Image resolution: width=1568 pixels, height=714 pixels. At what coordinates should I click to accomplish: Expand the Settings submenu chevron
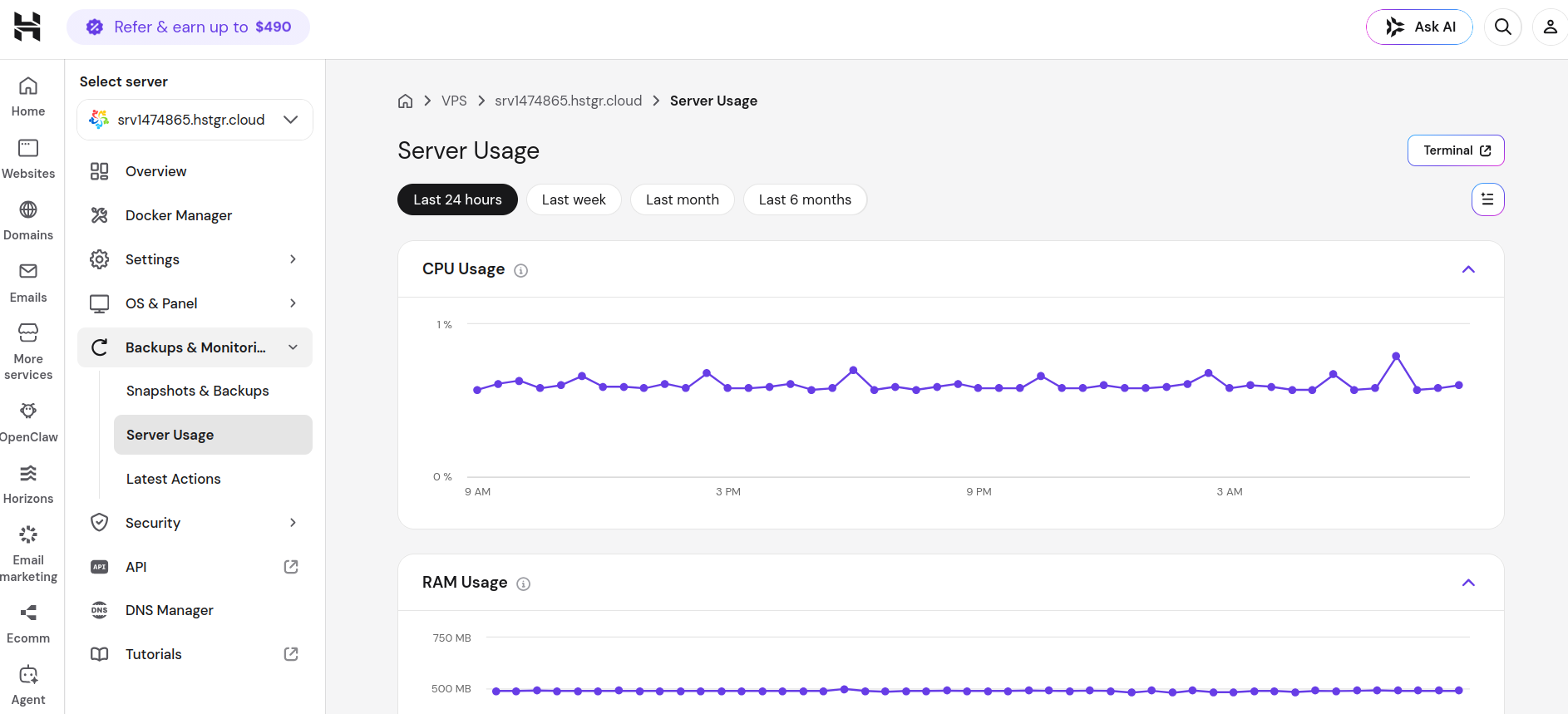293,259
